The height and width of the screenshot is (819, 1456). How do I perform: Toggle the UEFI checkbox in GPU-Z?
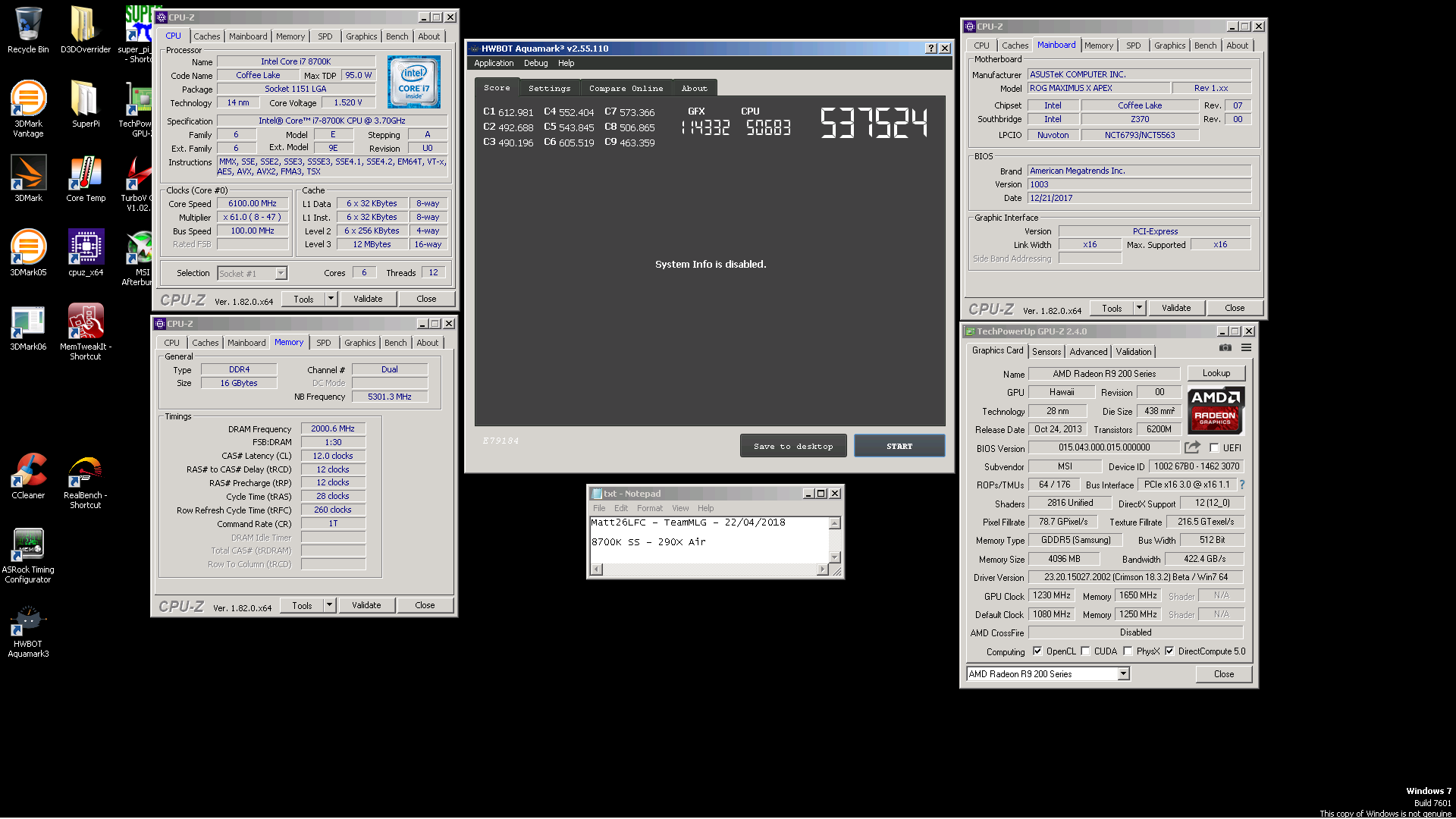[x=1214, y=448]
